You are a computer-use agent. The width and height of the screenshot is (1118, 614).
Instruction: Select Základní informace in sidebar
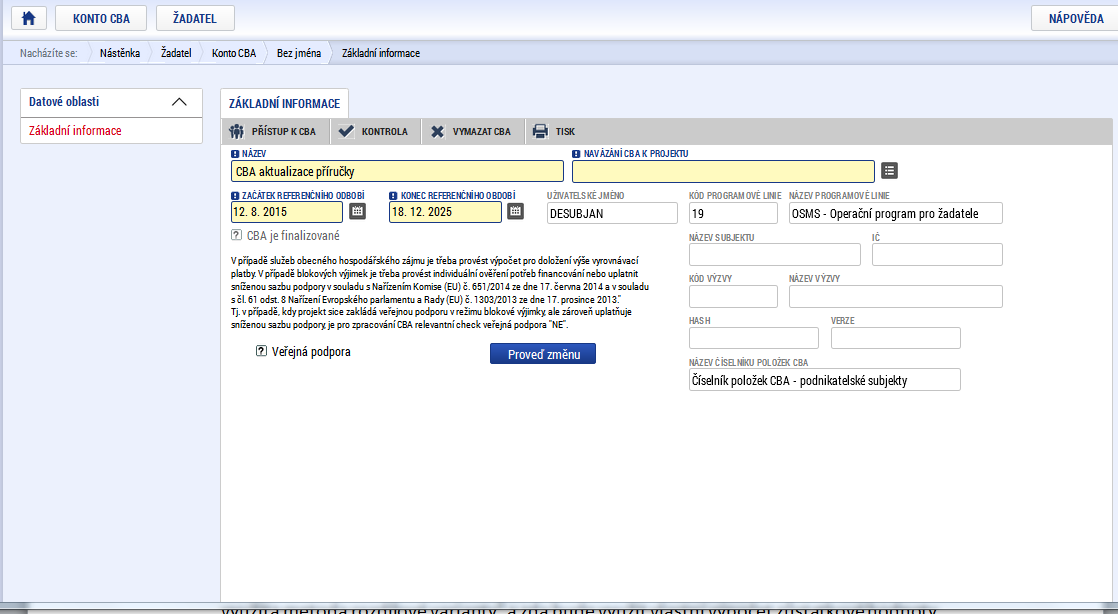point(75,131)
